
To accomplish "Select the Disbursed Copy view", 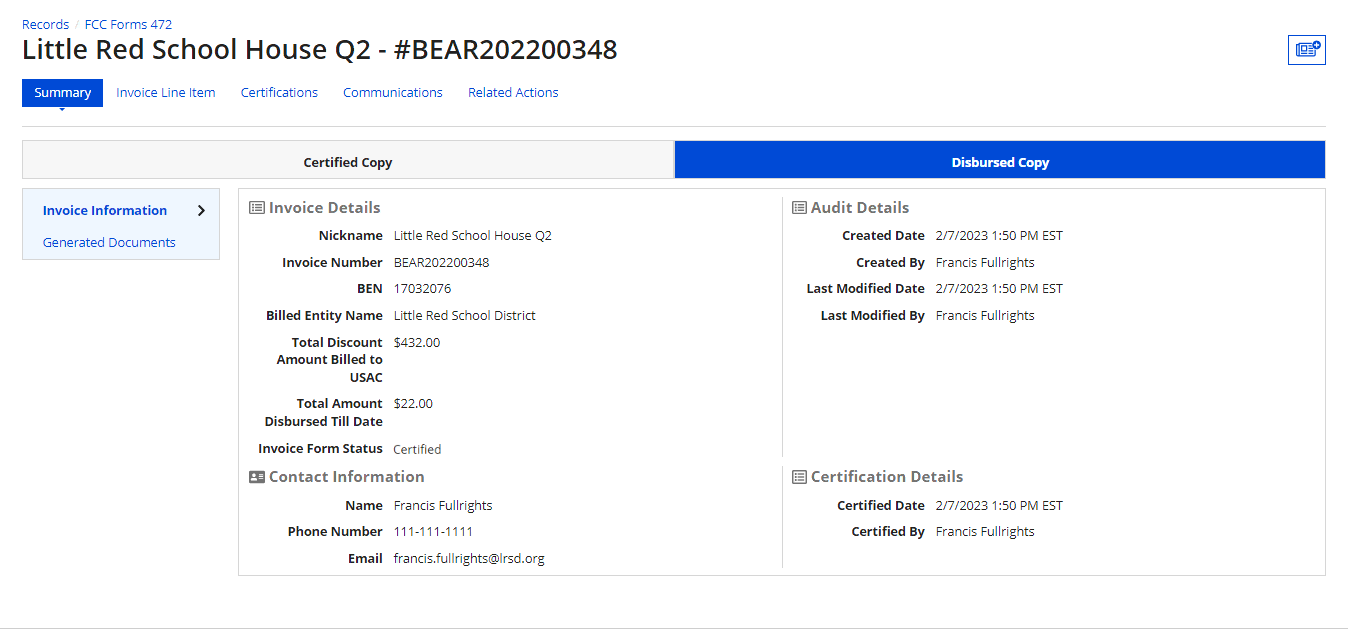I will (1000, 162).
